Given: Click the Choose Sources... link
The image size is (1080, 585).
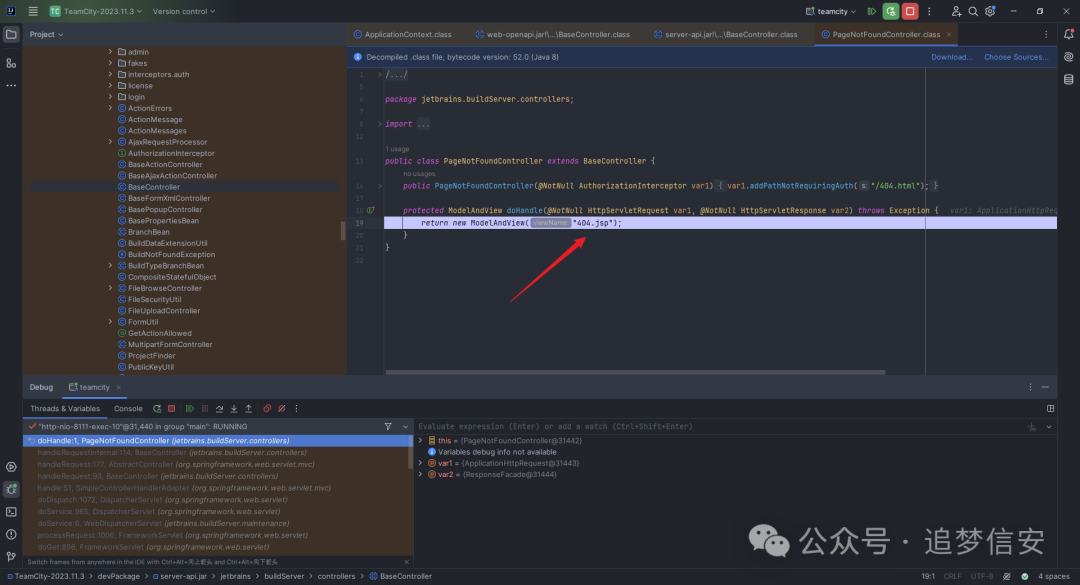Looking at the screenshot, I should point(1016,57).
